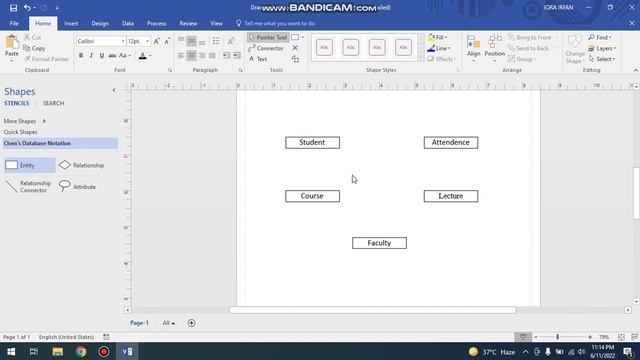The width and height of the screenshot is (640, 360).
Task: Open the font name Calibri dropdown
Action: [123, 41]
